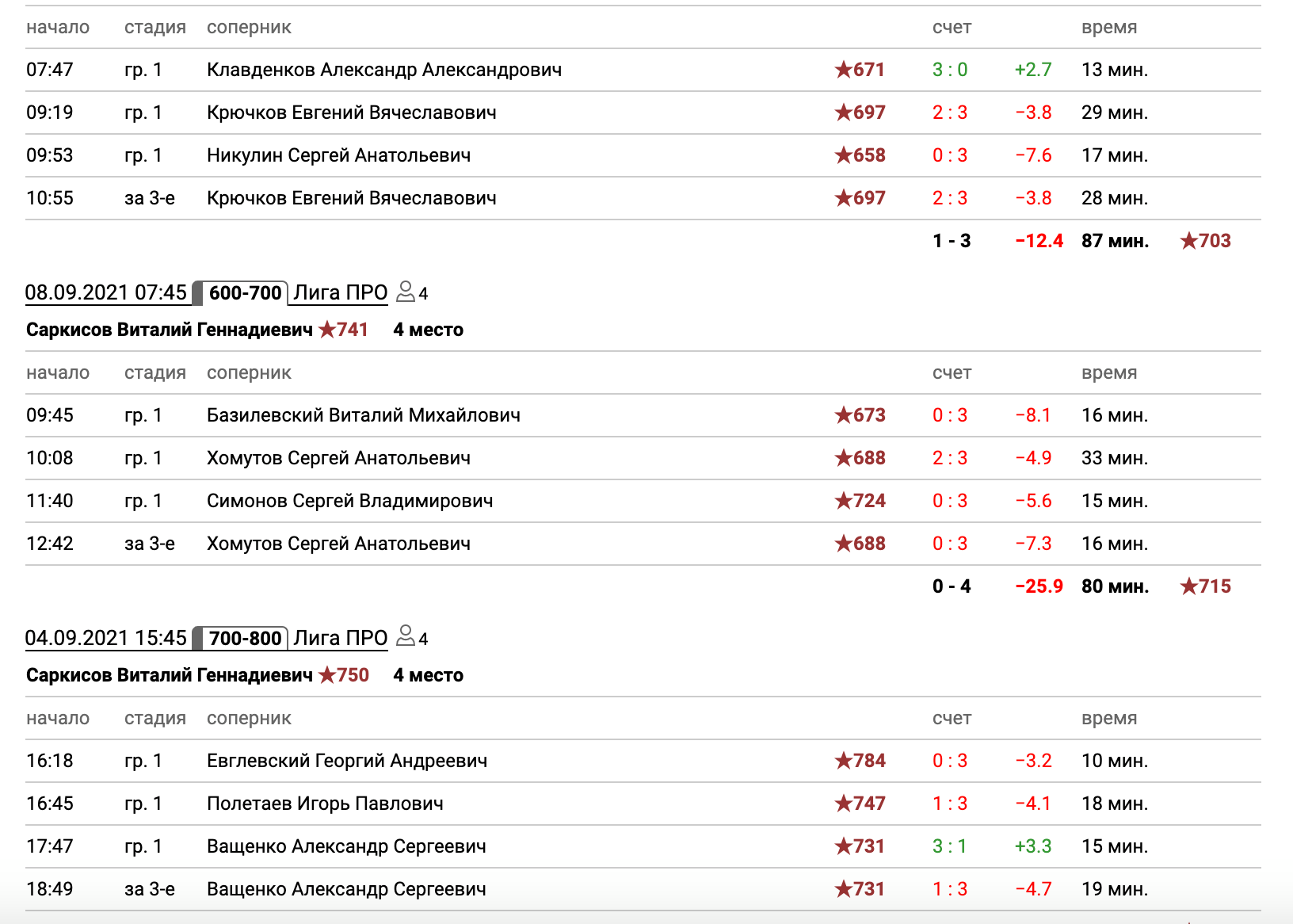
Task: Click final rating star 715
Action: (1205, 586)
